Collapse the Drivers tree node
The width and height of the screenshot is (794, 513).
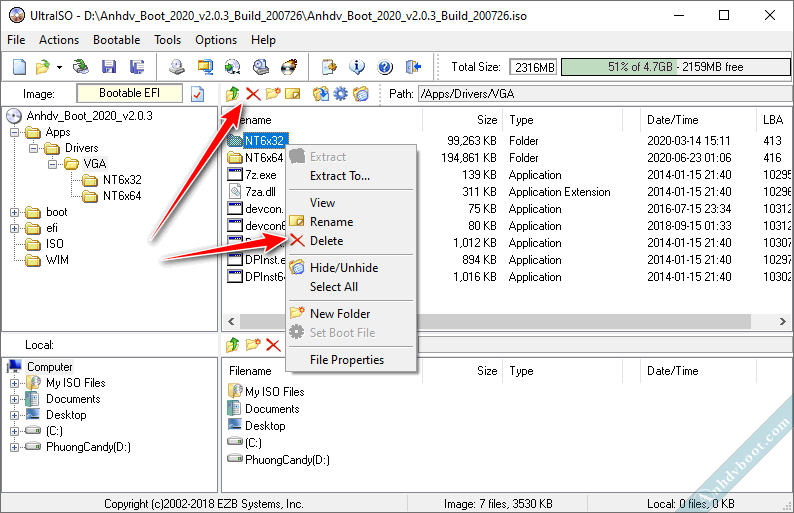click(x=33, y=148)
